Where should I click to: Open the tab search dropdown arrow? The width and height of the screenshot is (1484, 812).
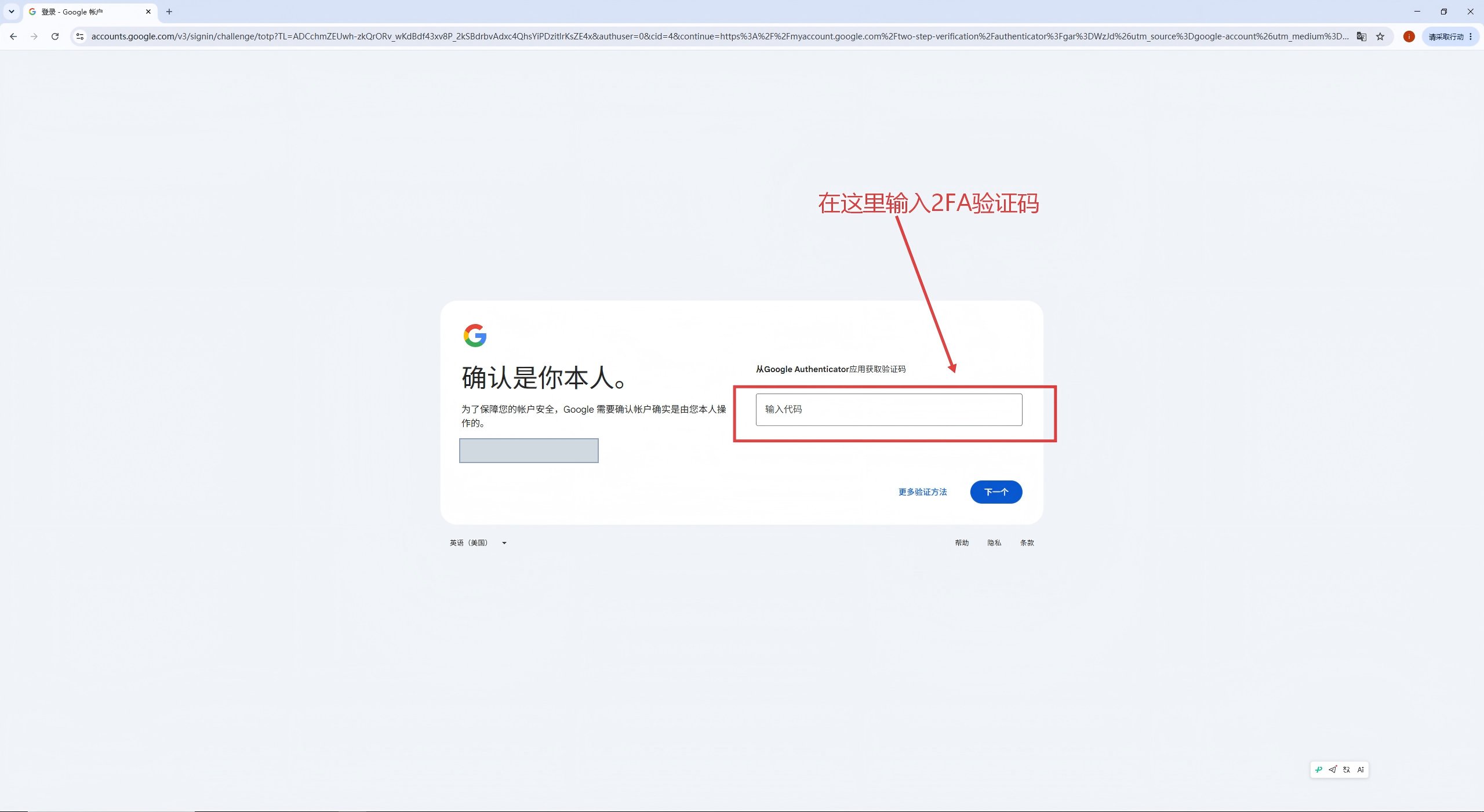[x=11, y=12]
